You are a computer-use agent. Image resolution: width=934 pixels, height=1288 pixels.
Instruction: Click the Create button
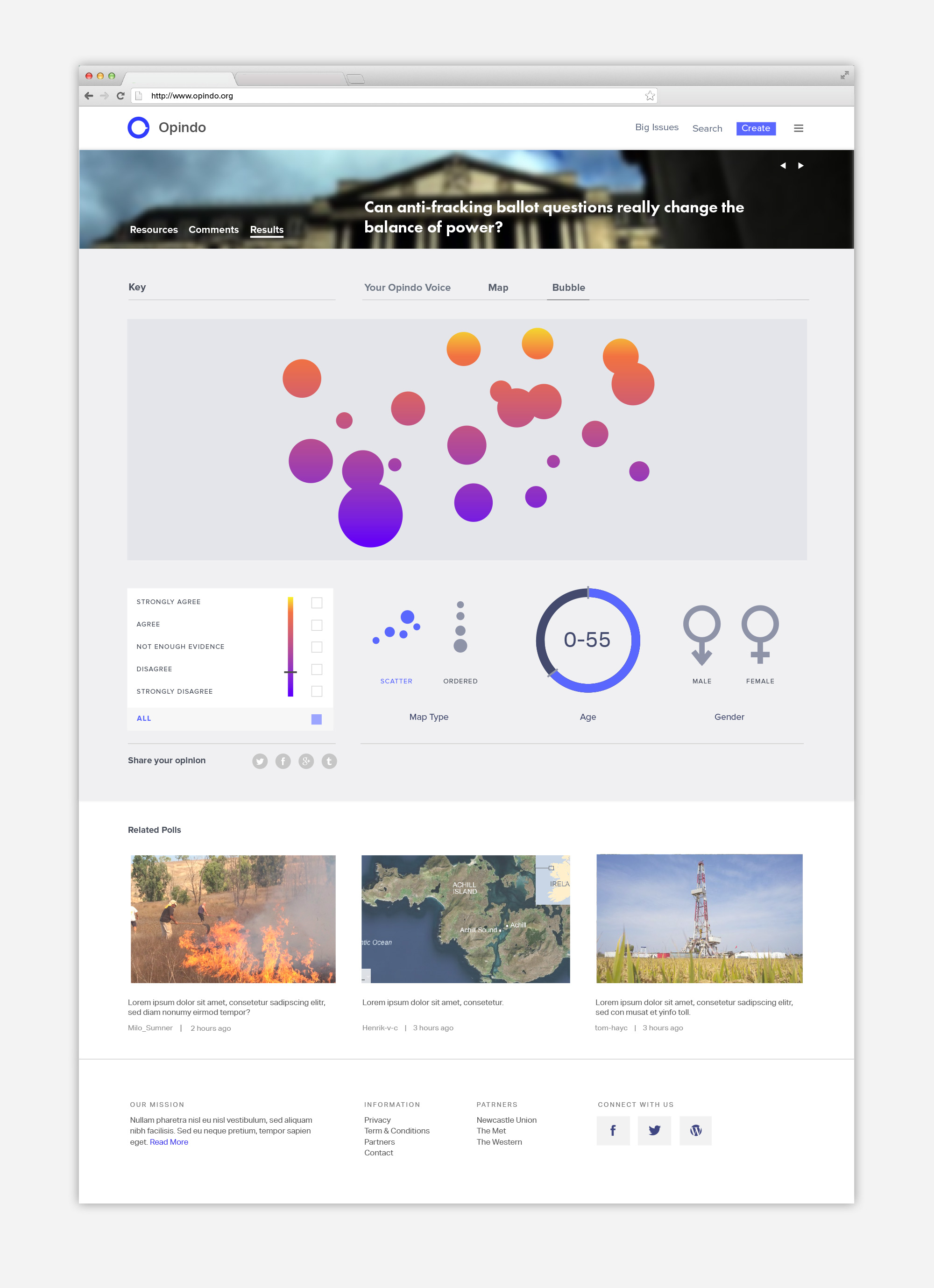click(756, 128)
